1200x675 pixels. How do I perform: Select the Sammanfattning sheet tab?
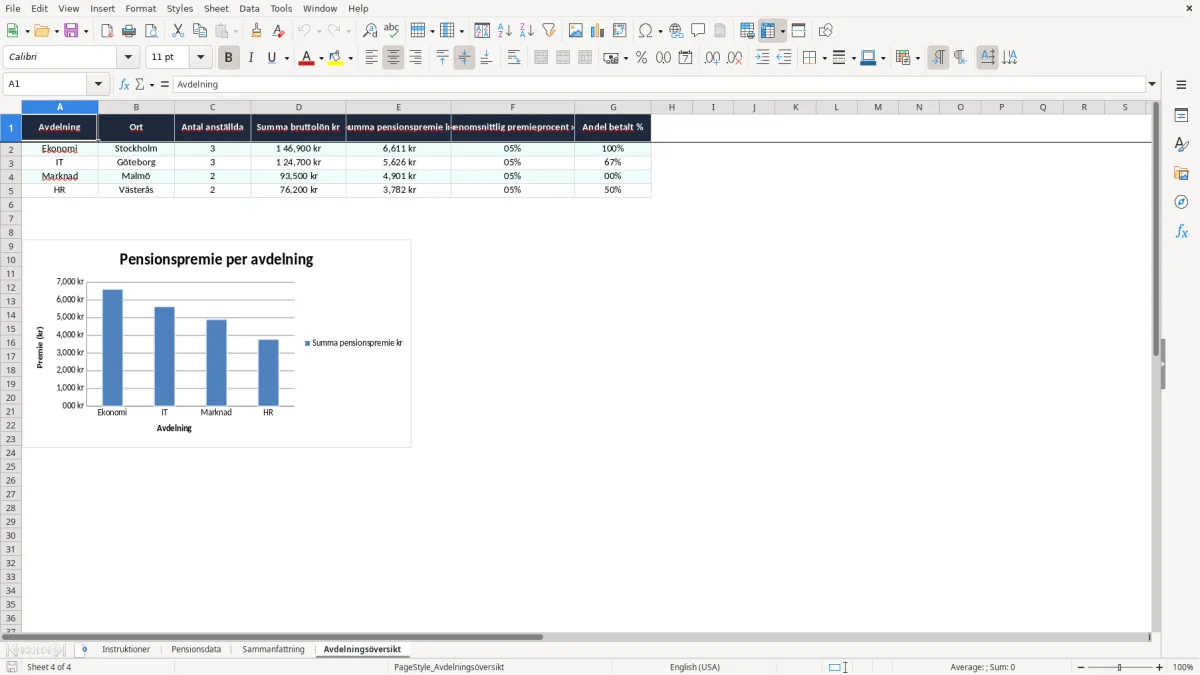(x=273, y=650)
